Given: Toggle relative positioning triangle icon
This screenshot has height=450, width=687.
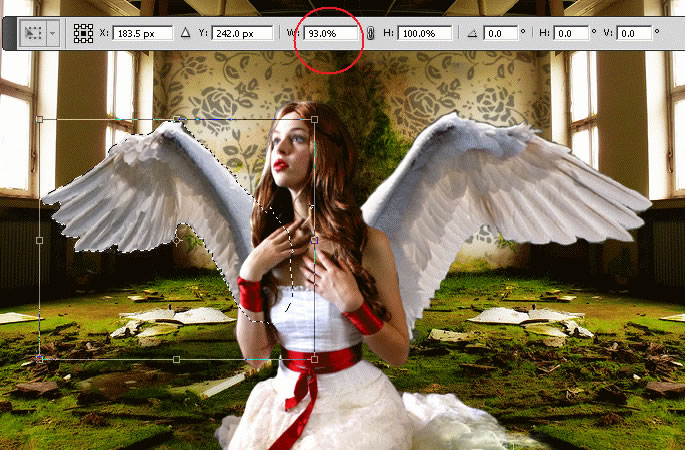Looking at the screenshot, I should [186, 33].
